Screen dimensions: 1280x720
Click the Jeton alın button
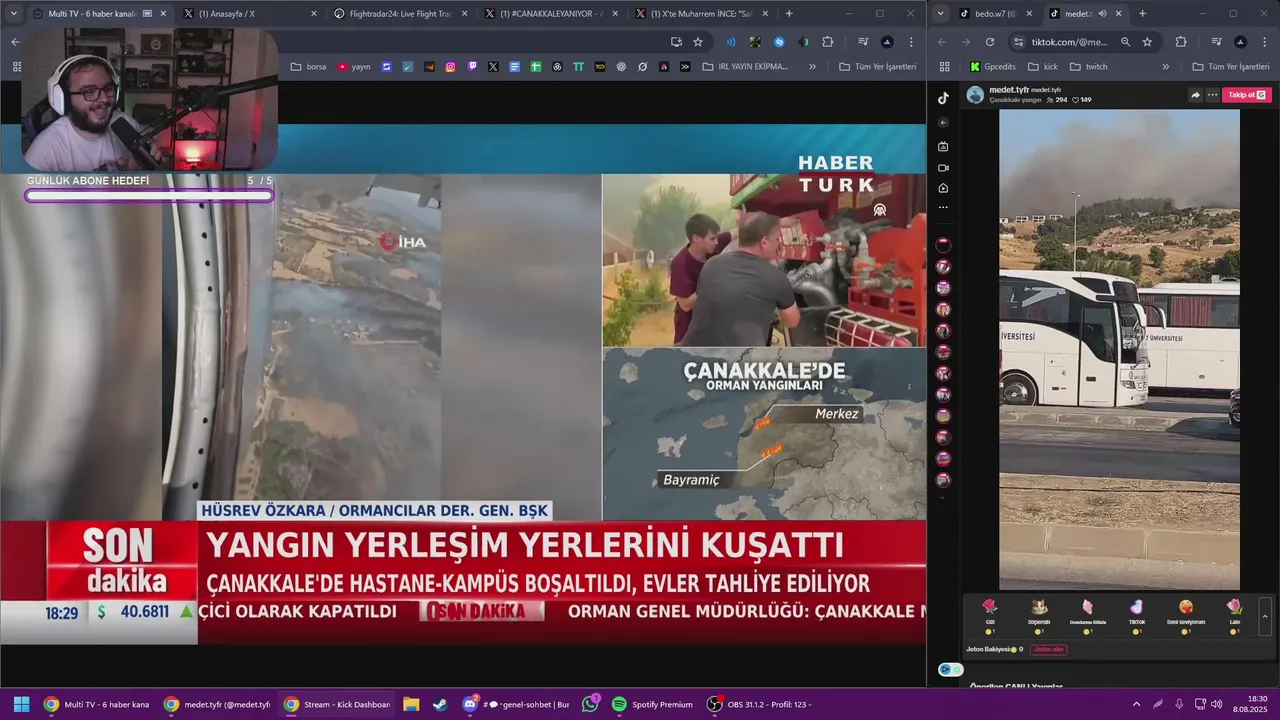click(x=1048, y=650)
